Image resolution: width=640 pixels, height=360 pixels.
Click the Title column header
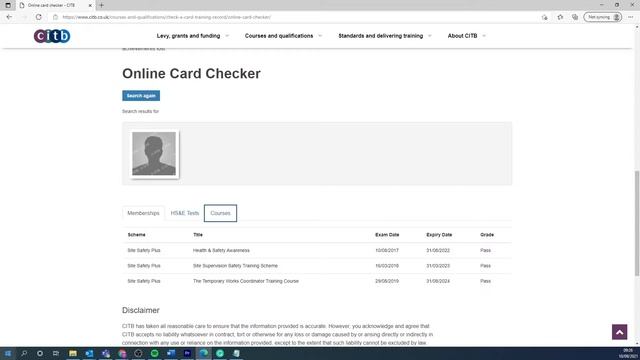tap(198, 235)
